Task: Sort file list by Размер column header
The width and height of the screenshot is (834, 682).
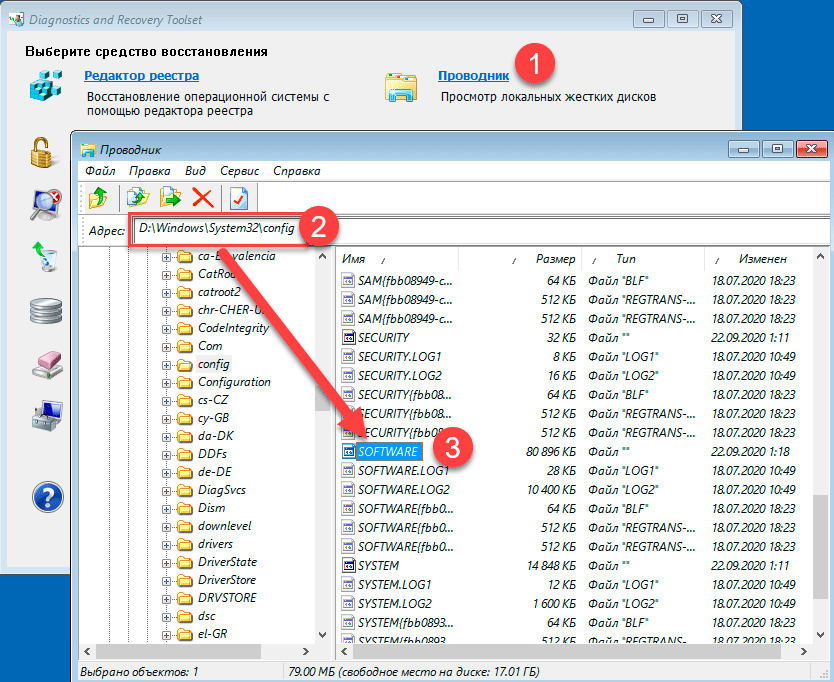Action: 555,259
